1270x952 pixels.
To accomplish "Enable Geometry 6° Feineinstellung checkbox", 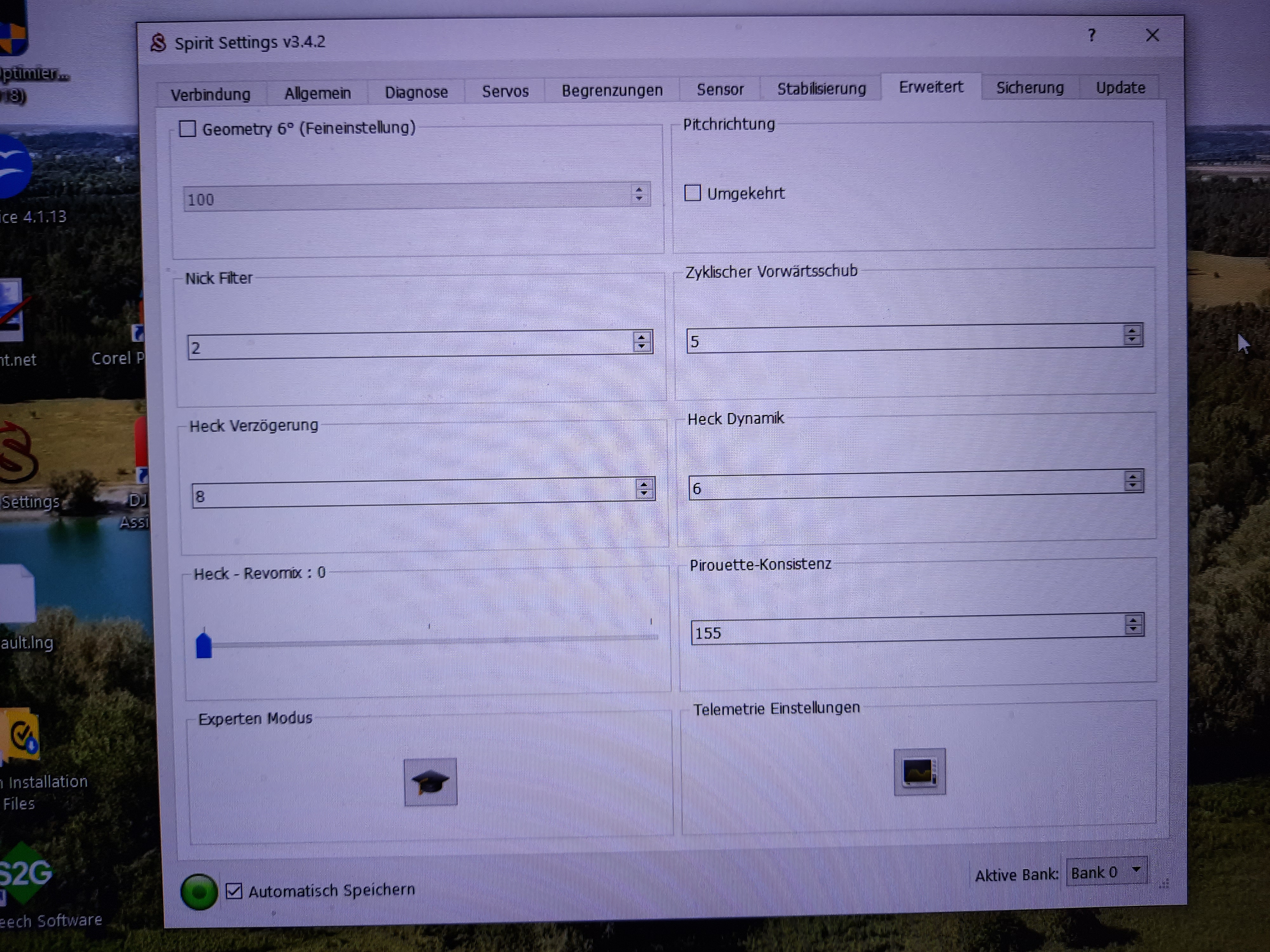I will coord(188,129).
